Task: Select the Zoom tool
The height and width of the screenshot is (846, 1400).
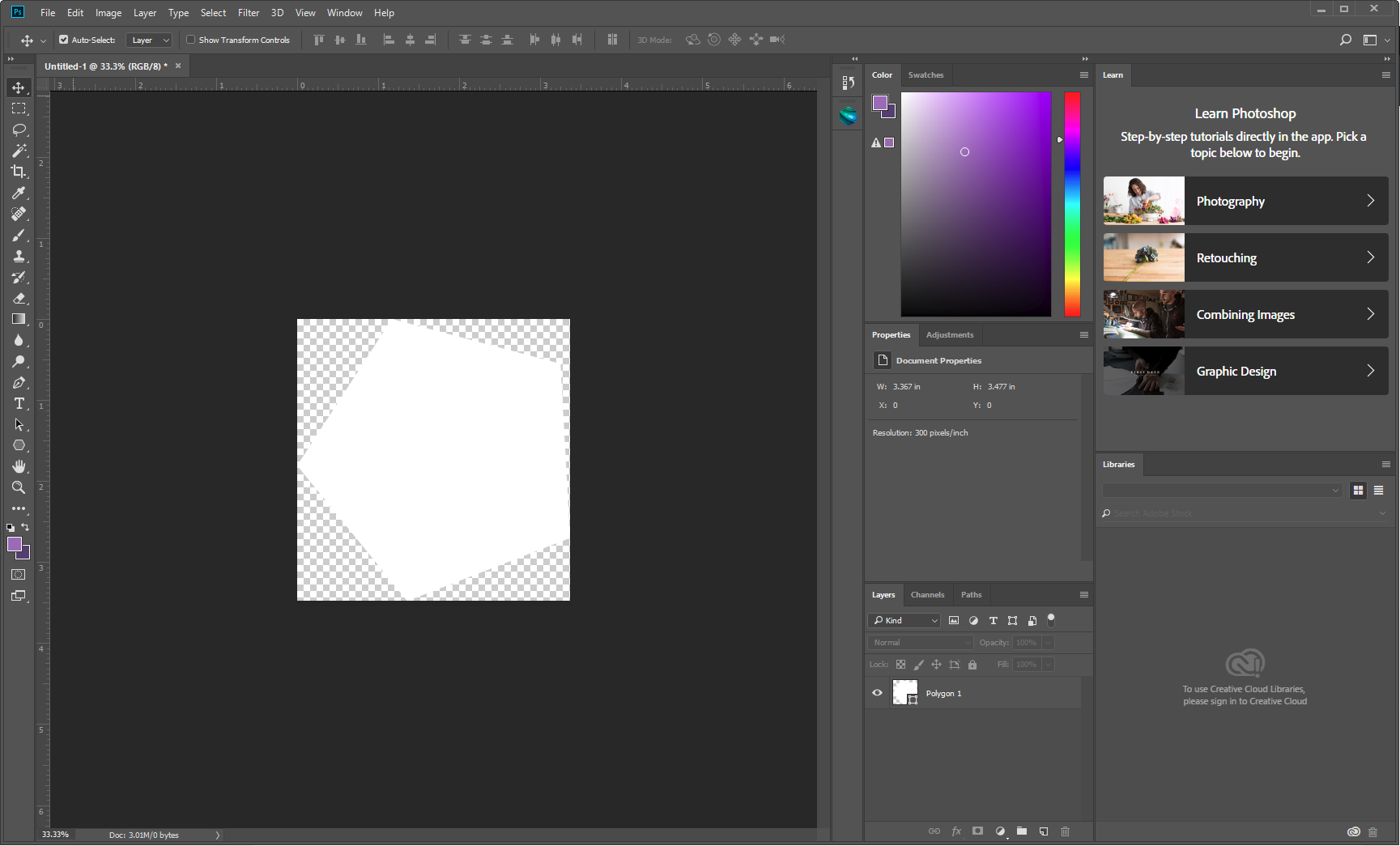Action: tap(19, 487)
